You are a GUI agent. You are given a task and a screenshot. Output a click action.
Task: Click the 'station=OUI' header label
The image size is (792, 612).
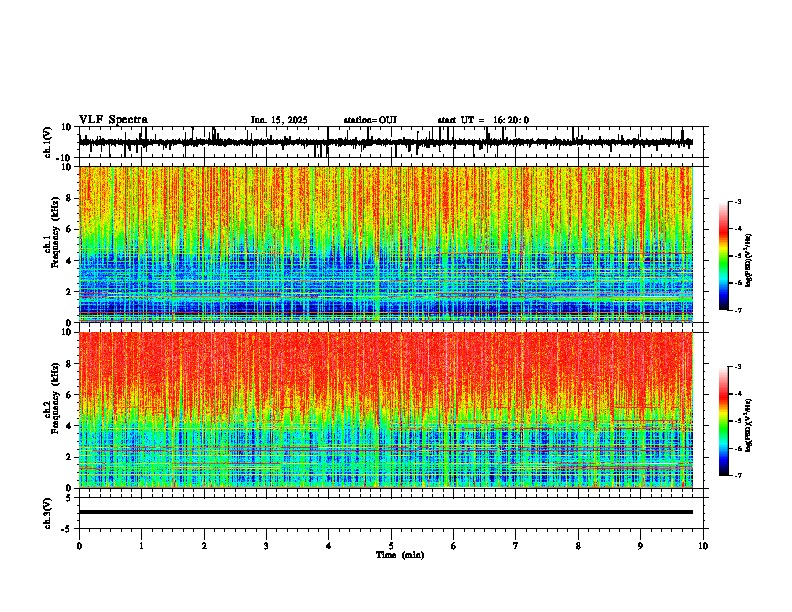click(370, 120)
